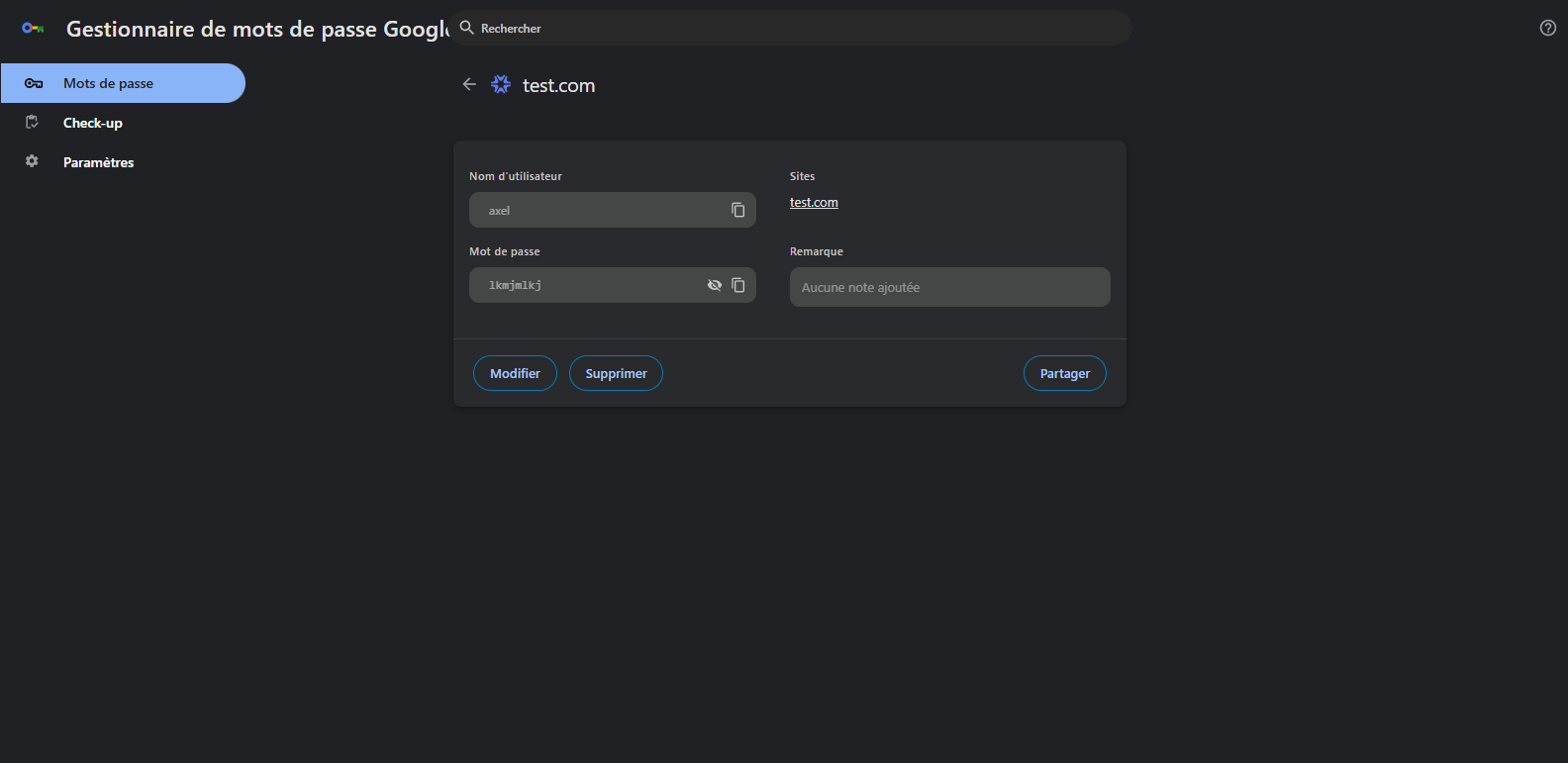
Task: Go back using the left arrow
Action: click(469, 85)
